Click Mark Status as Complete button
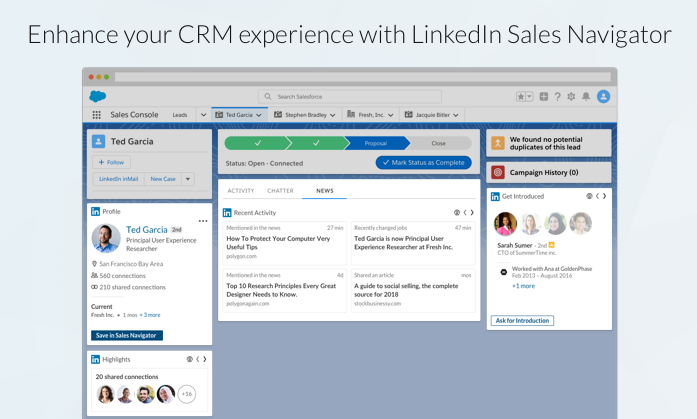697x419 pixels. (423, 162)
